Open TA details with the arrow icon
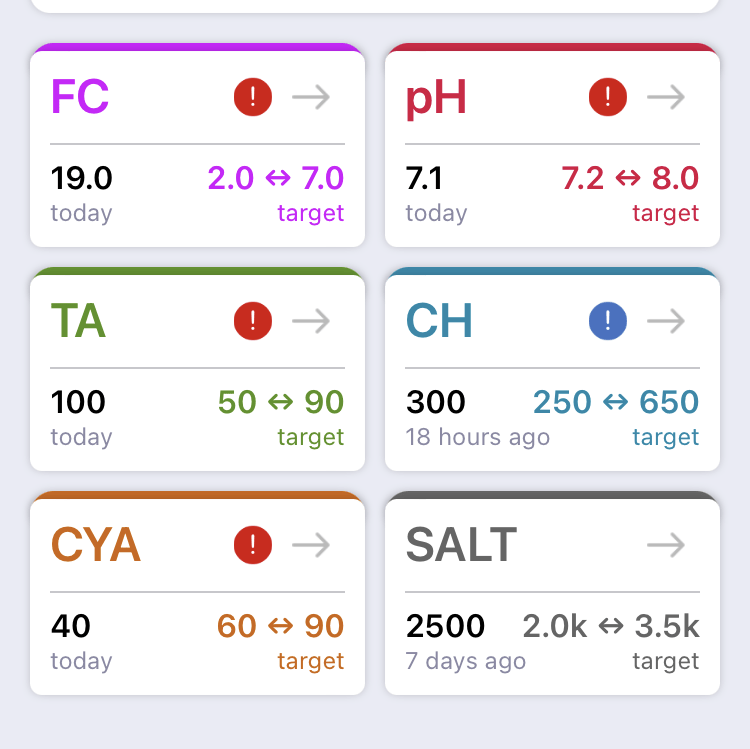The width and height of the screenshot is (750, 749). point(311,321)
